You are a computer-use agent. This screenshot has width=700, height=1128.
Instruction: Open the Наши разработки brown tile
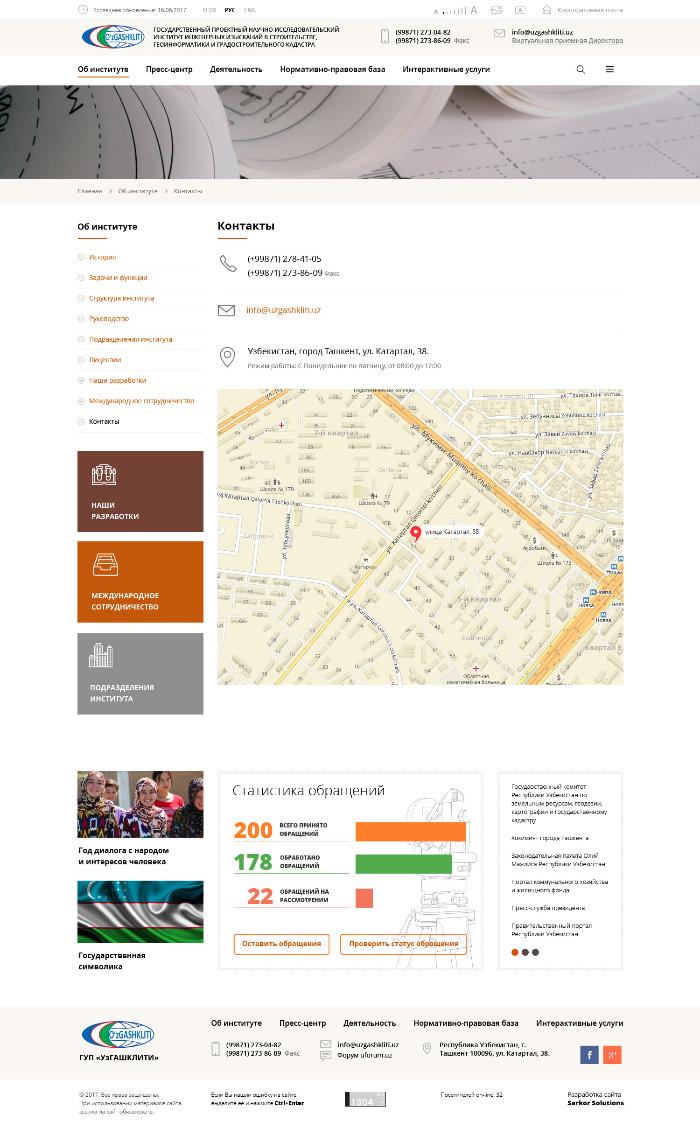click(x=140, y=491)
